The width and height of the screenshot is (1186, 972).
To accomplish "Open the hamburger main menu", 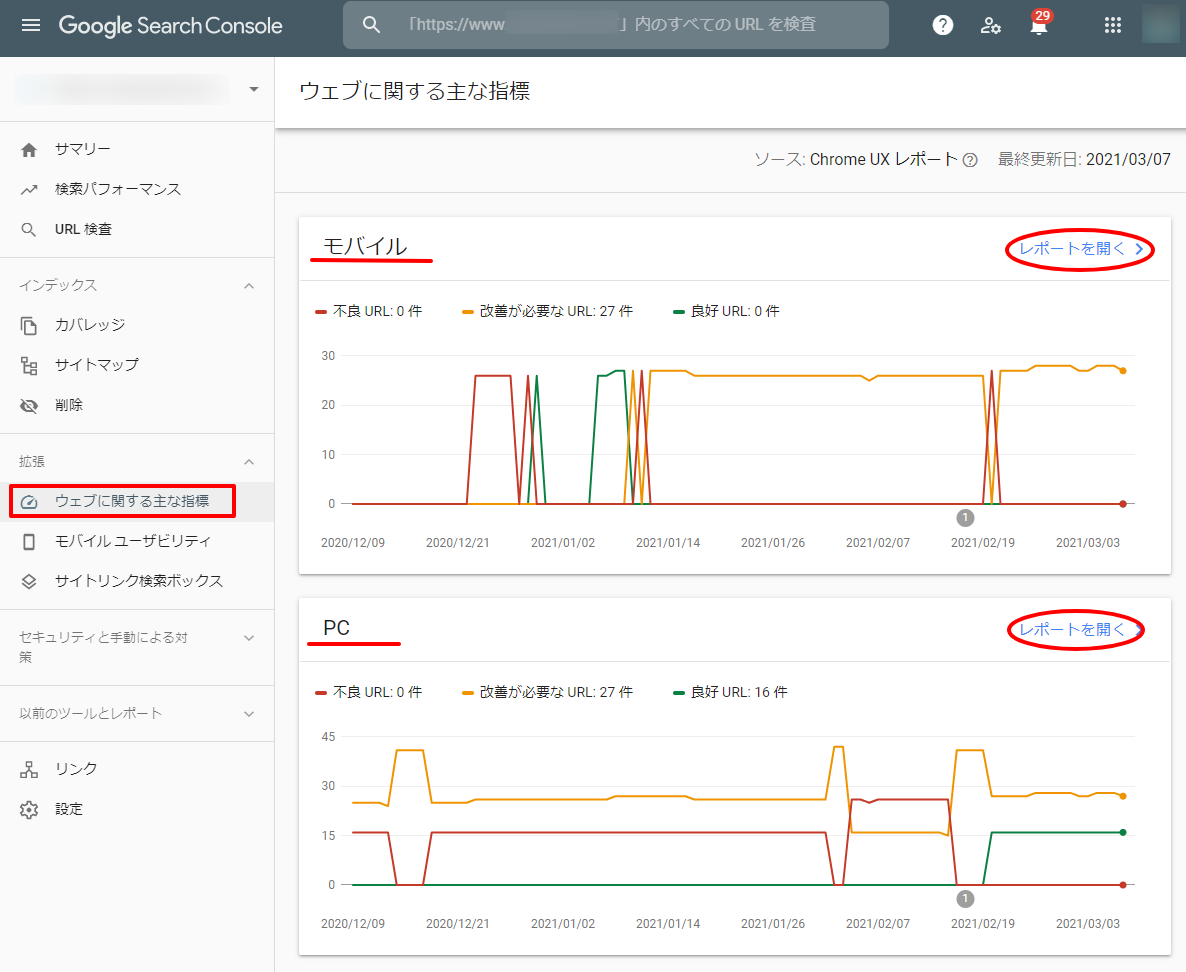I will [x=31, y=26].
